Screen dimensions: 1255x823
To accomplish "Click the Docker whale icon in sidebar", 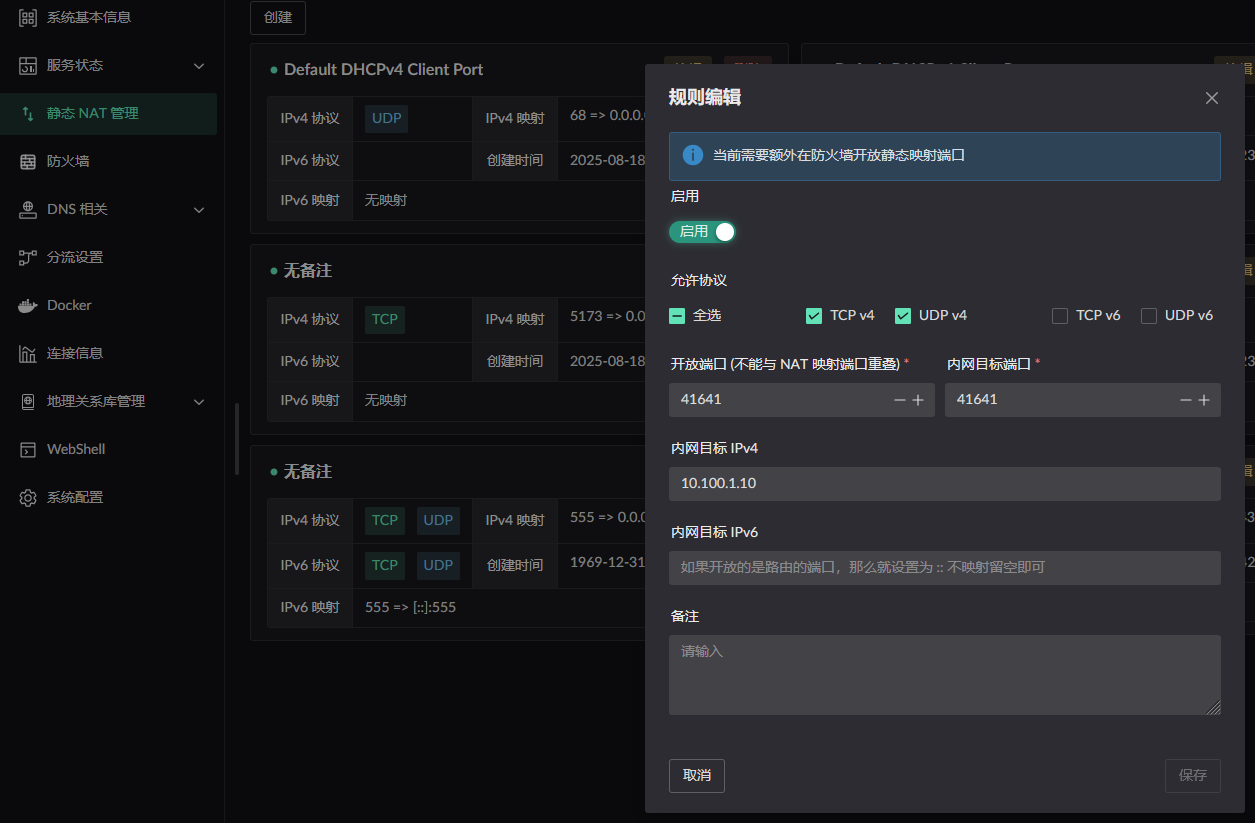I will (x=28, y=305).
